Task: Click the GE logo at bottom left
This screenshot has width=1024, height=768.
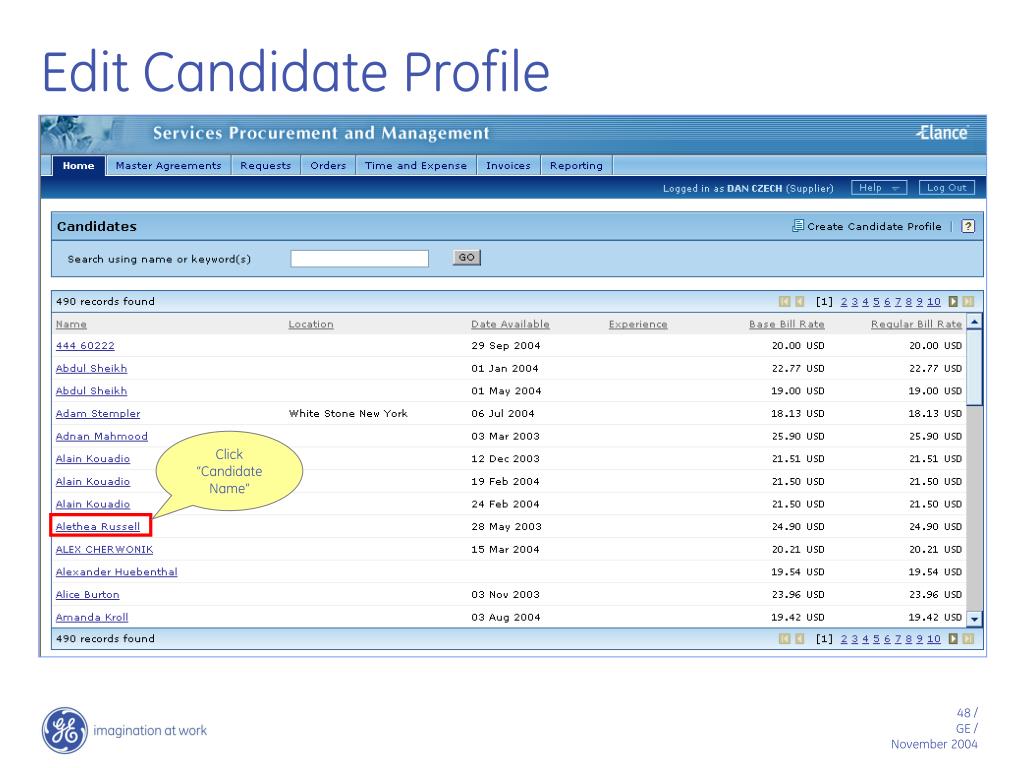Action: [x=66, y=730]
